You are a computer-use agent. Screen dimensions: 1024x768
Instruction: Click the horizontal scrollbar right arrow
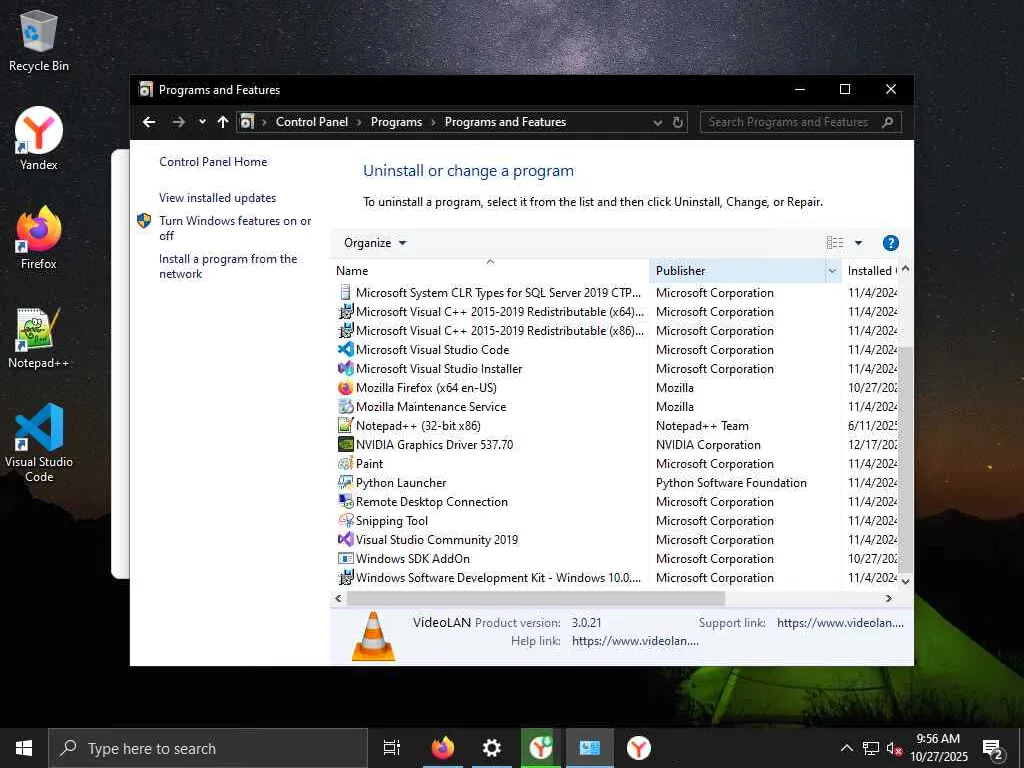click(888, 598)
